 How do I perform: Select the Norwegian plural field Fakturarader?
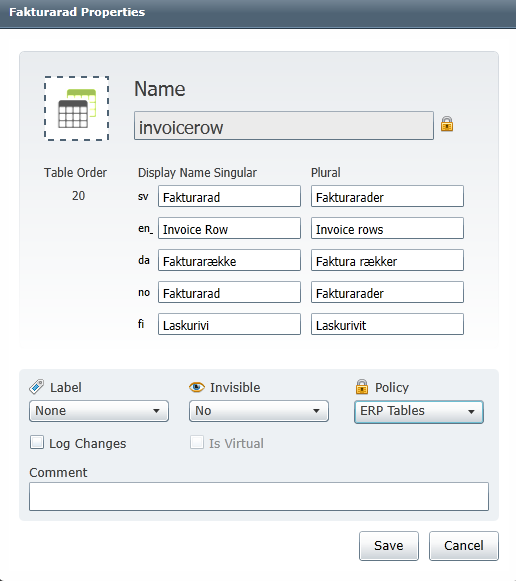[x=387, y=292]
